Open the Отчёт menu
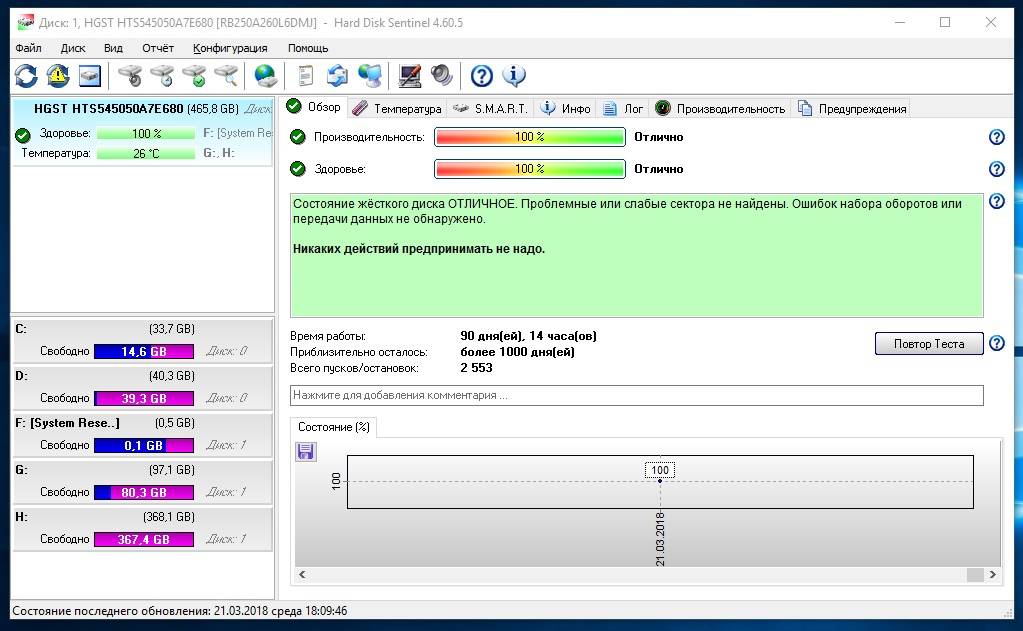This screenshot has height=631, width=1023. tap(158, 48)
